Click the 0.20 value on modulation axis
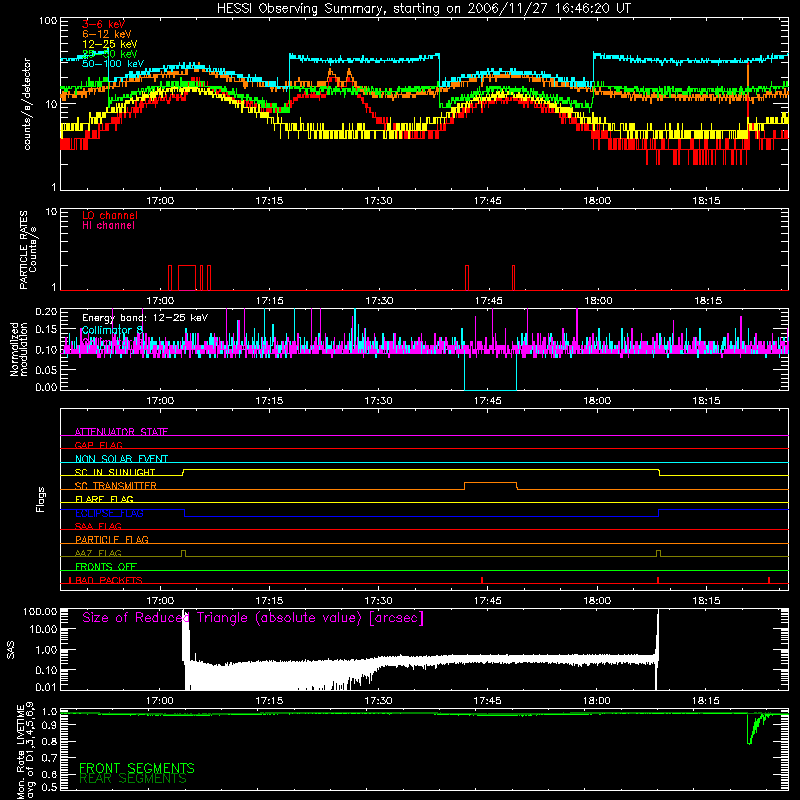 click(46, 311)
